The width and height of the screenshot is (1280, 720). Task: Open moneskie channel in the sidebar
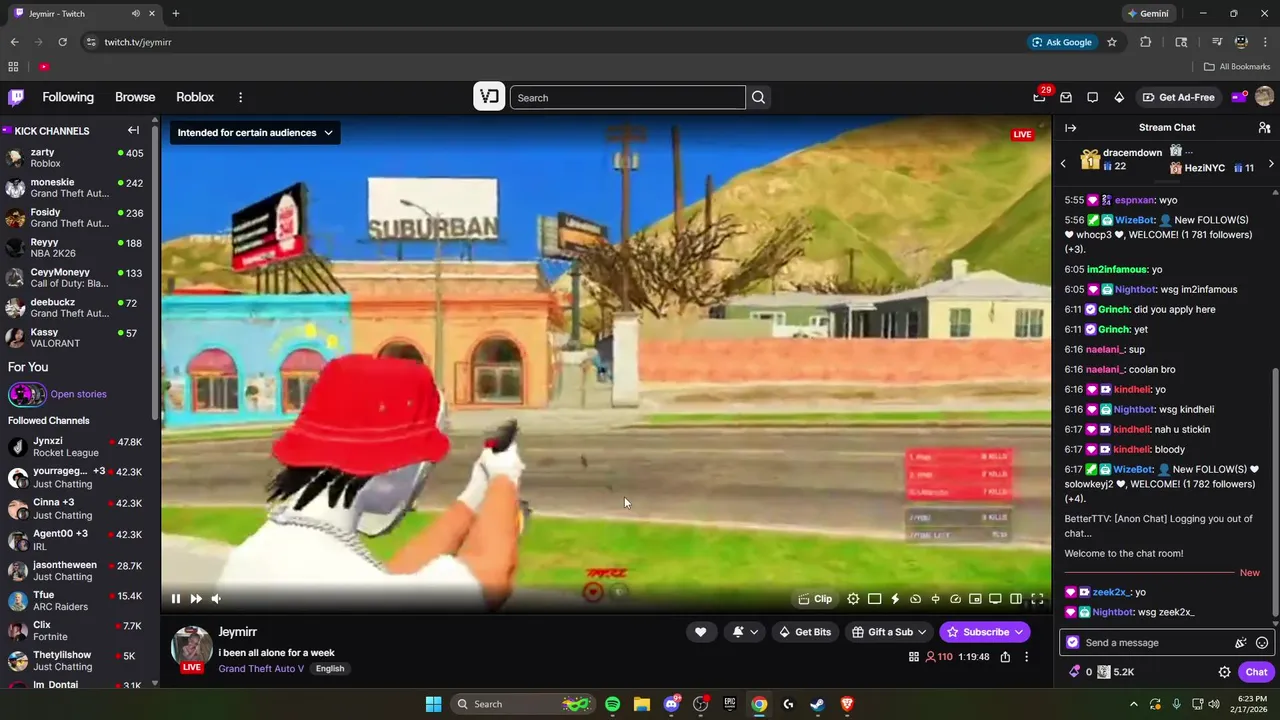(75, 188)
